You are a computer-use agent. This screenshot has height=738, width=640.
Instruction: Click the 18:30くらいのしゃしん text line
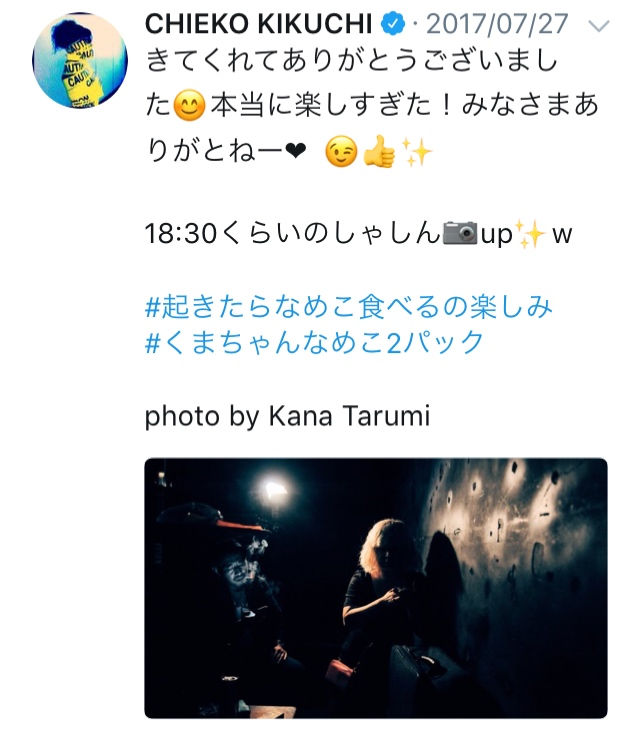click(358, 233)
